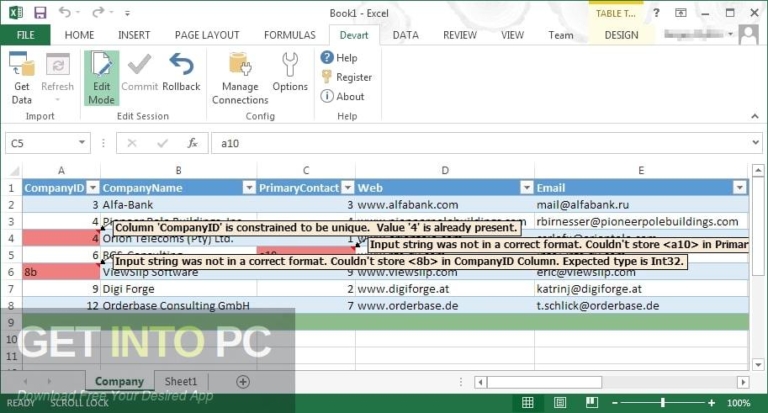Open Manage Connections in Config group
This screenshot has width=768, height=413.
[240, 78]
